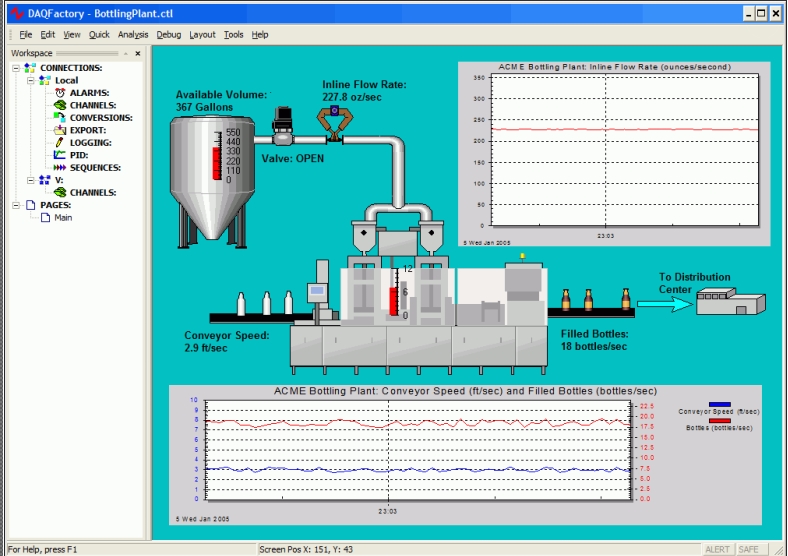Click the ALERT status bar indicator

[717, 549]
